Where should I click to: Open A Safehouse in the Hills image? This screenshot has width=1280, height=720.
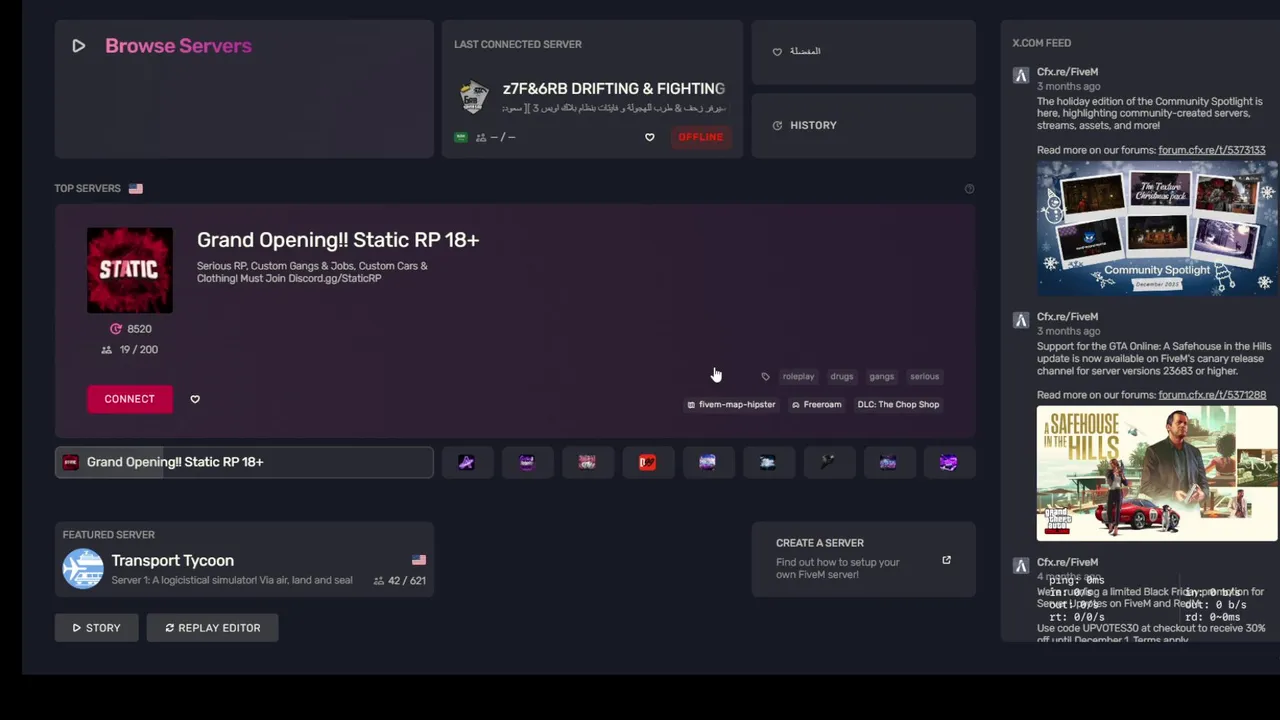tap(1157, 473)
